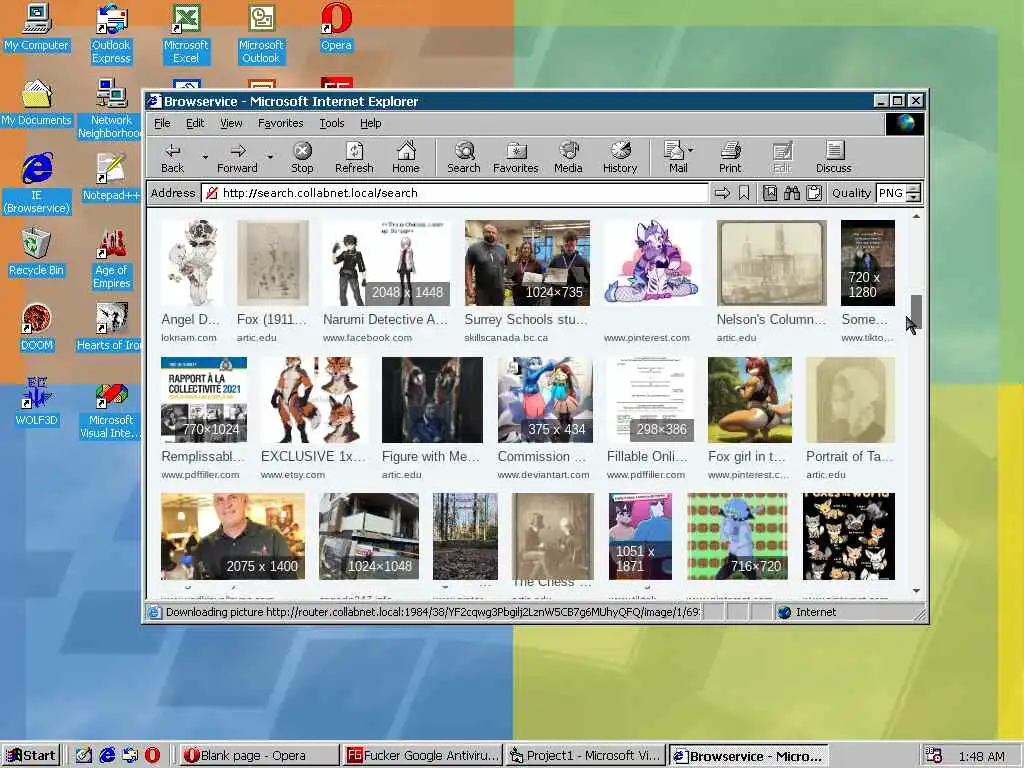Go to the Home page
Image resolution: width=1024 pixels, height=768 pixels.
[406, 157]
